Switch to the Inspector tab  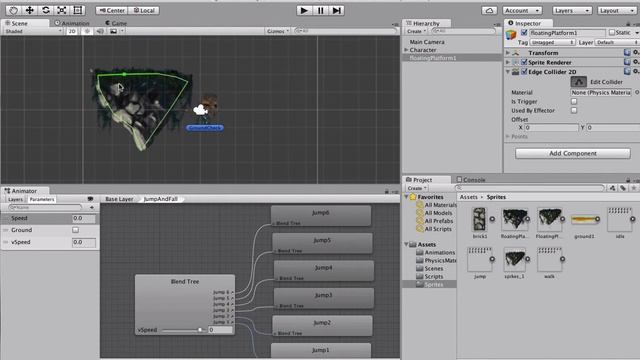pos(528,23)
